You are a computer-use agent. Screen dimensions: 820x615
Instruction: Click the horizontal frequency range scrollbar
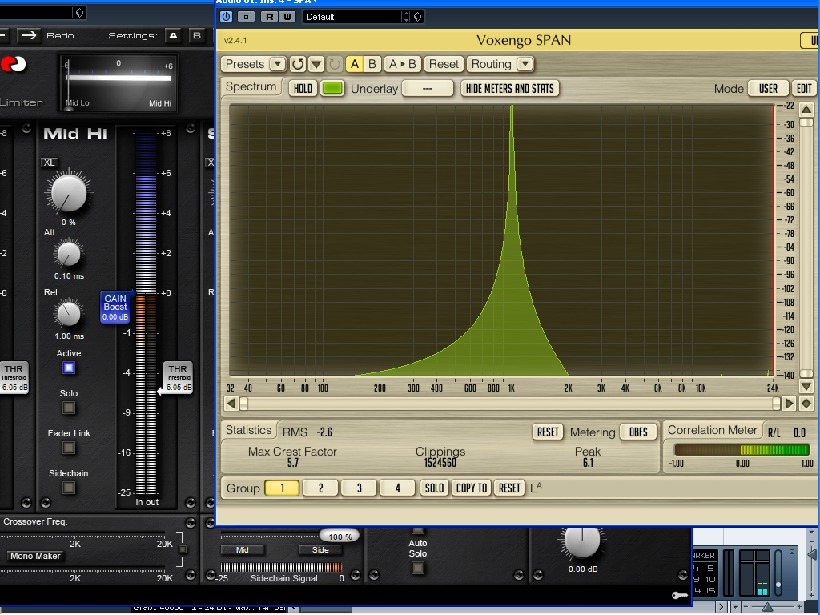pos(510,403)
